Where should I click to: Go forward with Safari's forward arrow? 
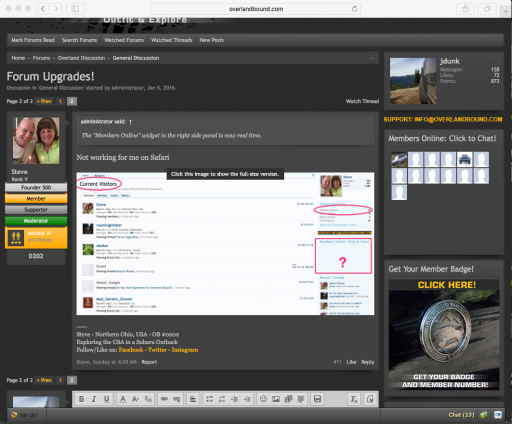[x=56, y=9]
